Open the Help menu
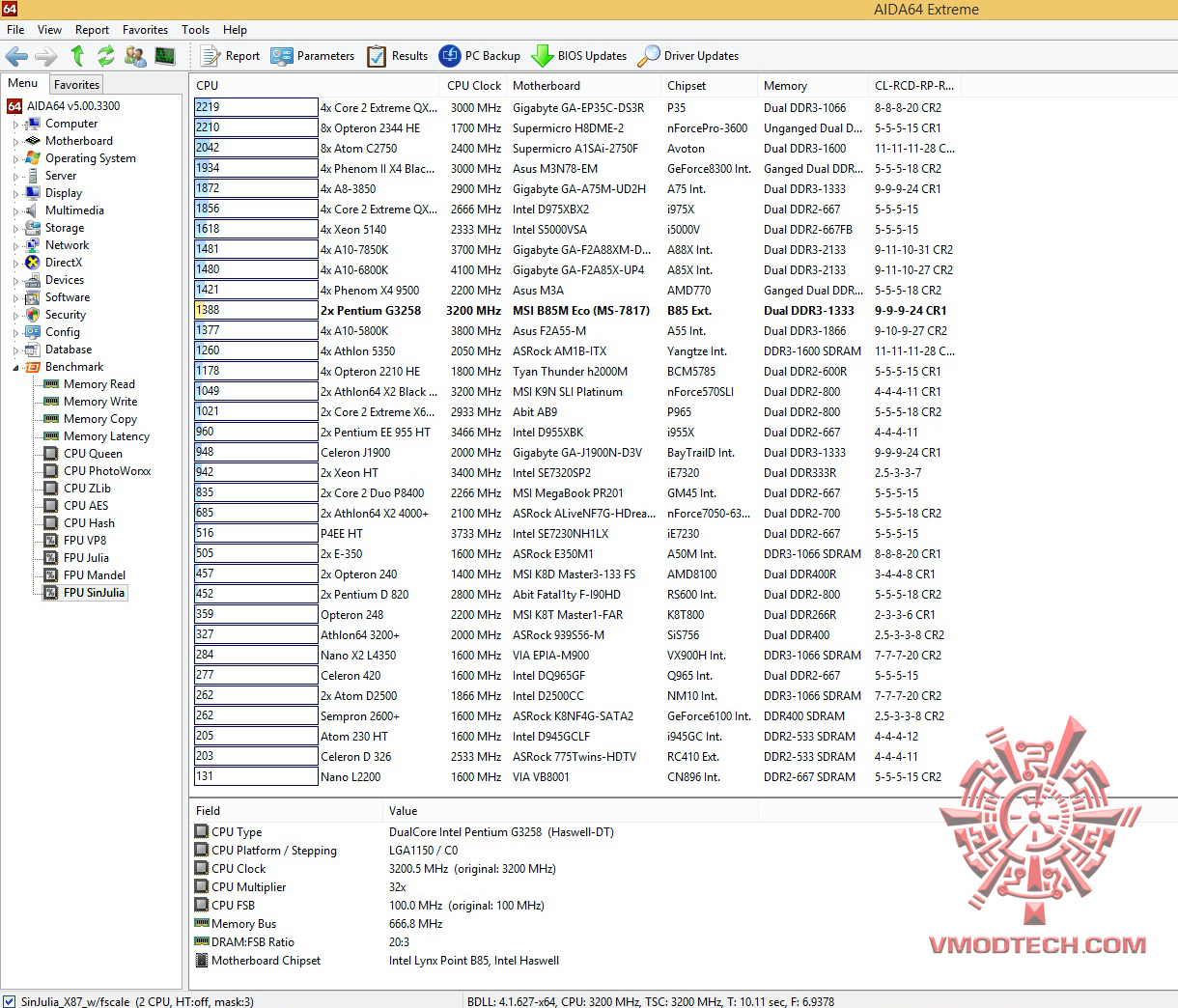Image resolution: width=1178 pixels, height=1008 pixels. pyautogui.click(x=235, y=30)
